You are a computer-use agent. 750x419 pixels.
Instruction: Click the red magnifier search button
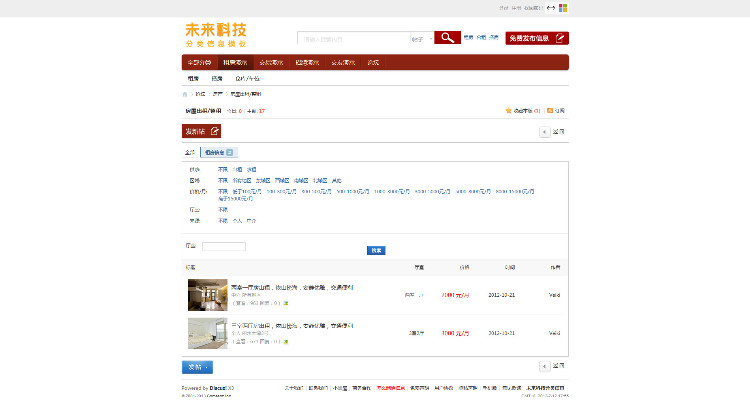(x=447, y=38)
